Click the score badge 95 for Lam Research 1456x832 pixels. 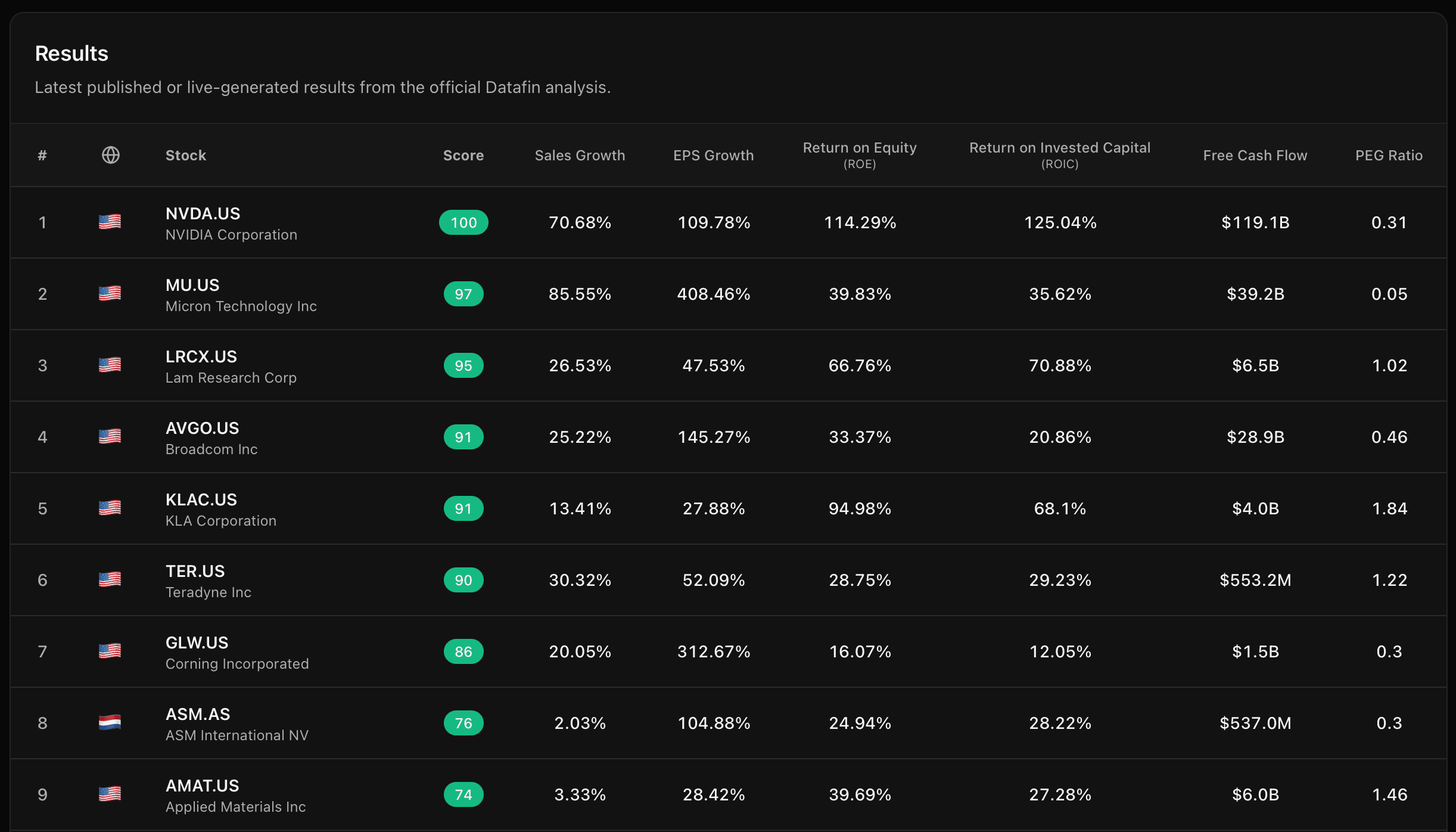463,365
